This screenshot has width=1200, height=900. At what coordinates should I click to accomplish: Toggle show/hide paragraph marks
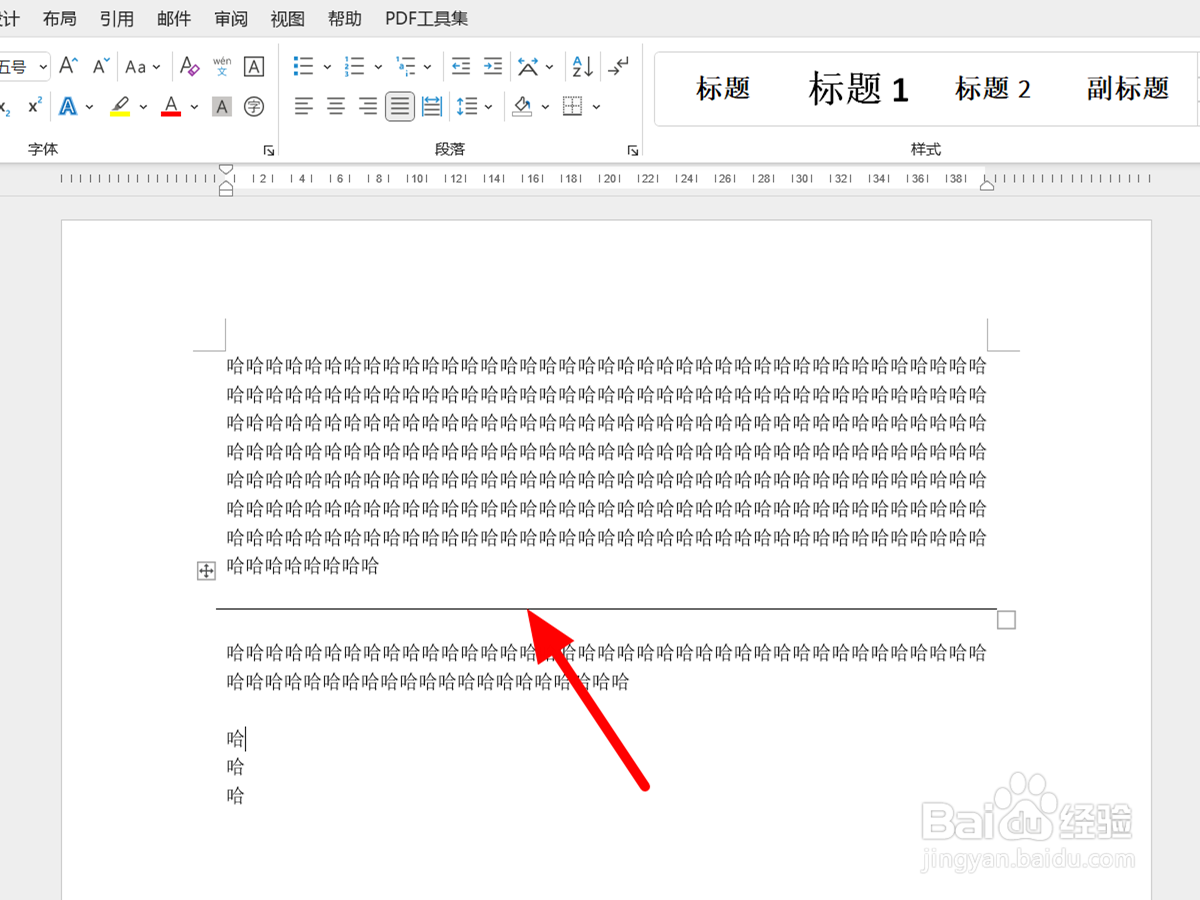click(619, 66)
